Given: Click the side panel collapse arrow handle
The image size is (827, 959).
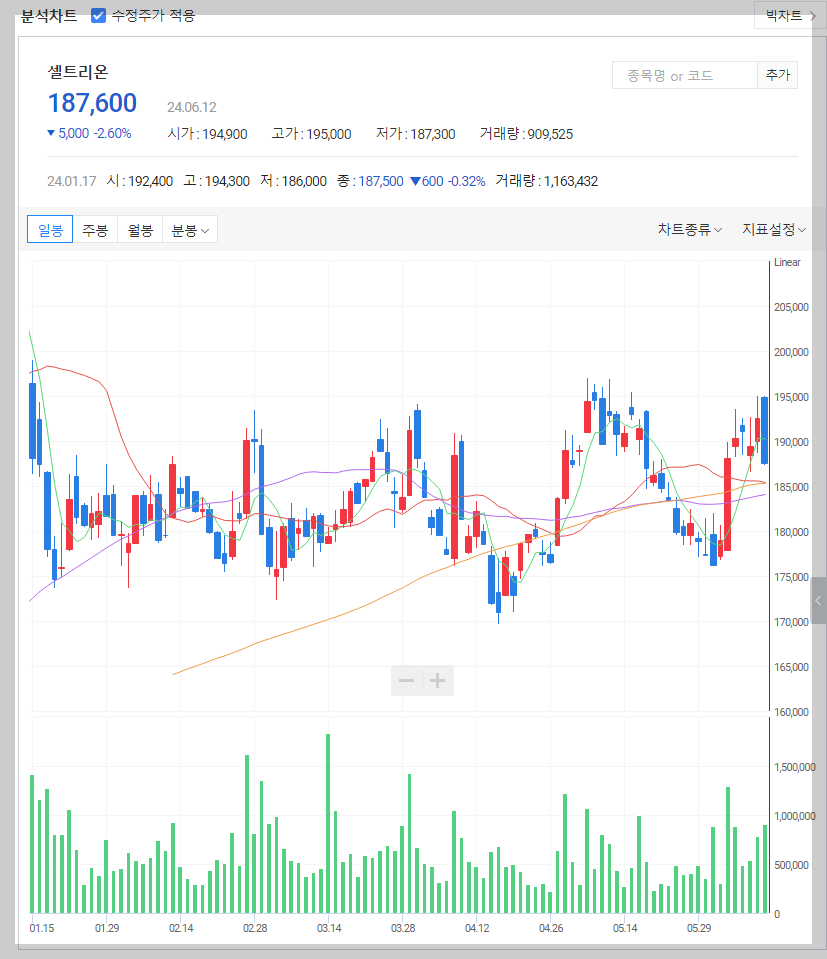Looking at the screenshot, I should tap(818, 601).
